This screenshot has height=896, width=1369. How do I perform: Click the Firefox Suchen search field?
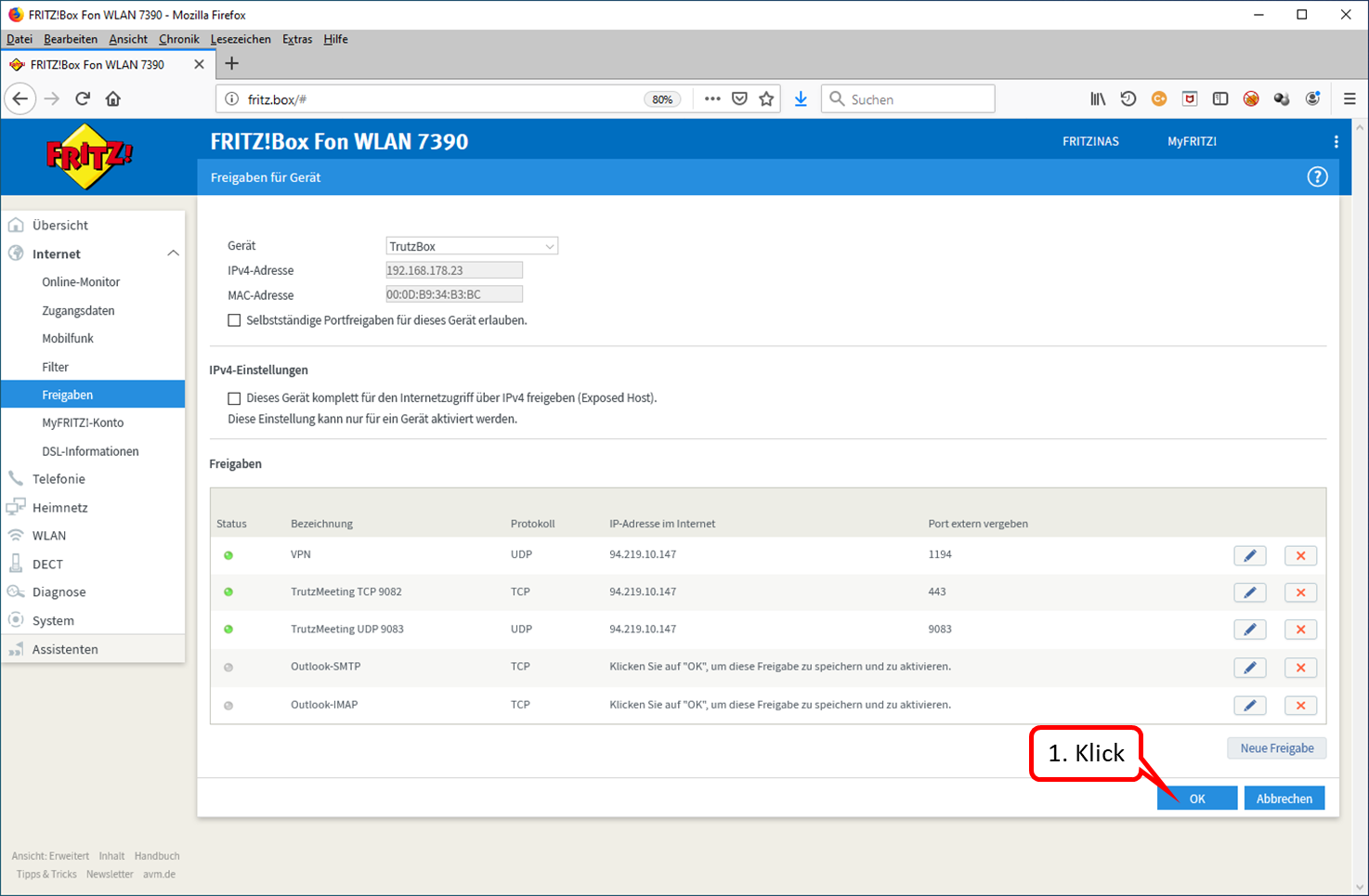point(908,98)
